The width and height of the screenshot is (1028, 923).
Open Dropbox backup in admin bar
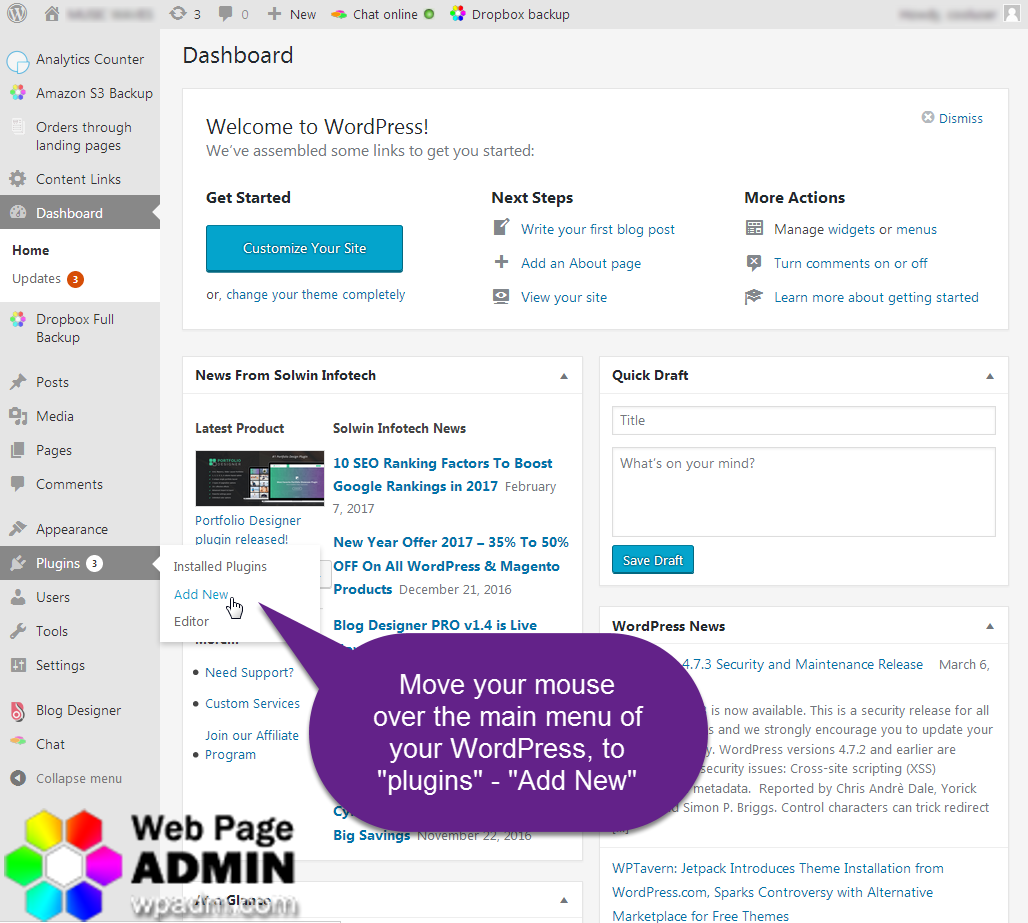509,14
